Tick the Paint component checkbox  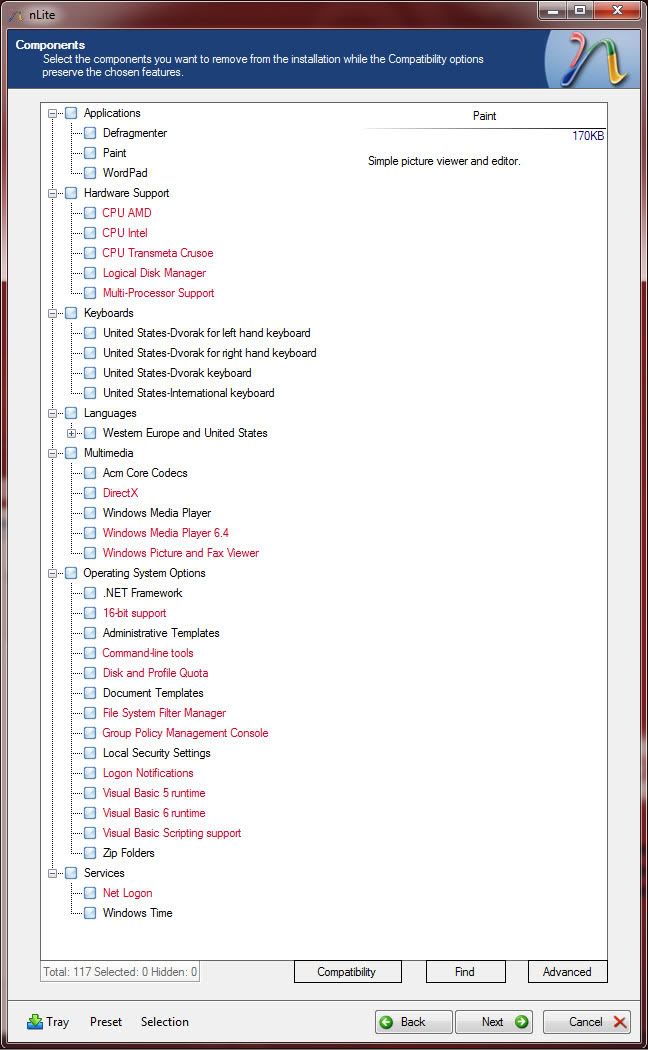click(x=90, y=153)
